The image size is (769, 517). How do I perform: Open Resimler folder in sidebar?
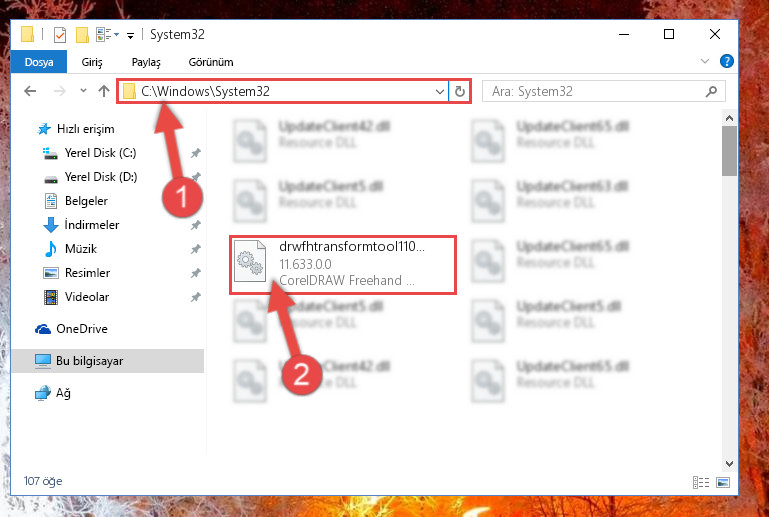point(87,273)
